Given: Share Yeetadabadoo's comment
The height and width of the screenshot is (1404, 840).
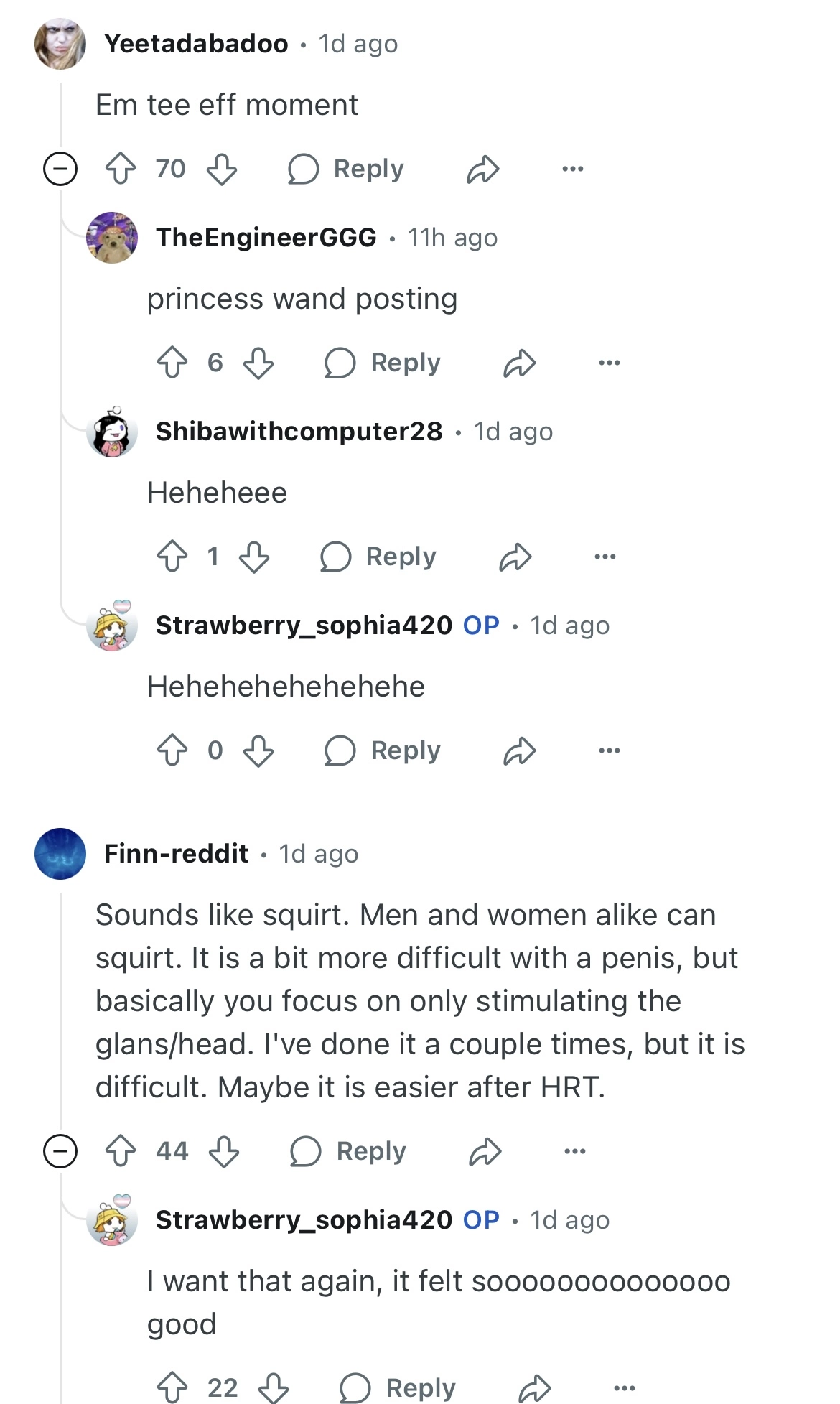Looking at the screenshot, I should tap(482, 169).
